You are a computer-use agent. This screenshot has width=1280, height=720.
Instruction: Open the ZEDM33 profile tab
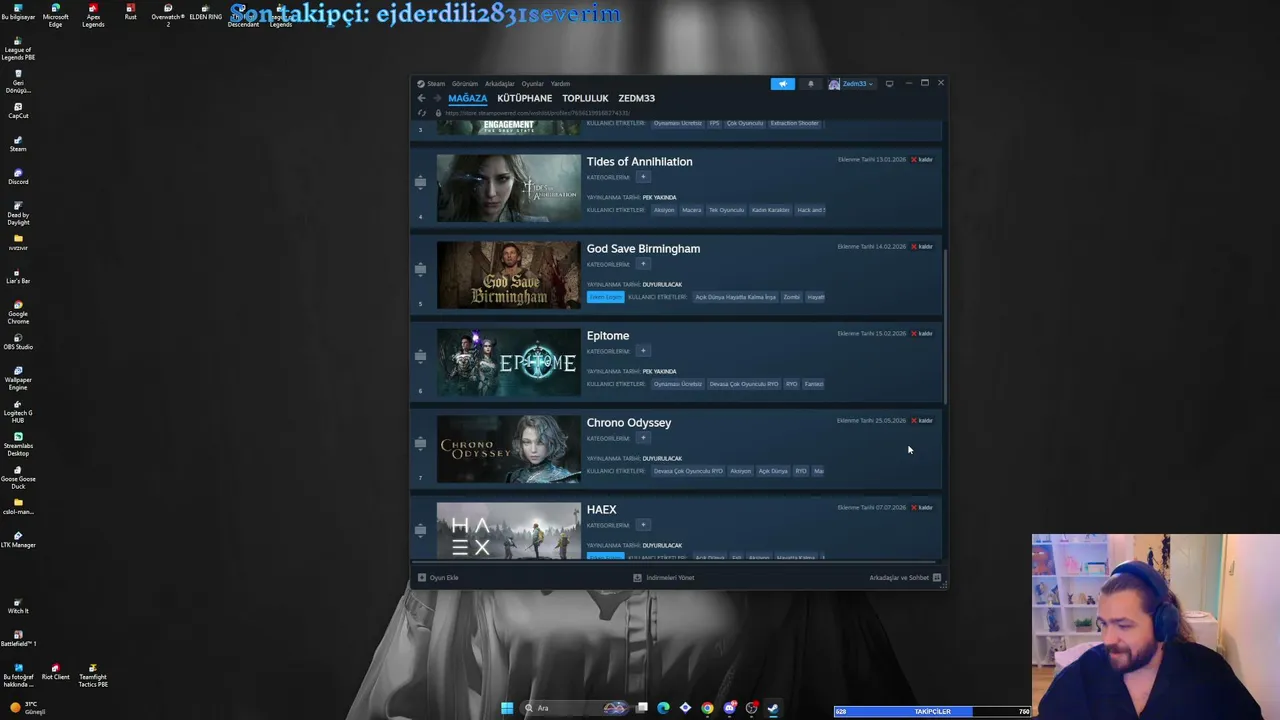point(637,98)
